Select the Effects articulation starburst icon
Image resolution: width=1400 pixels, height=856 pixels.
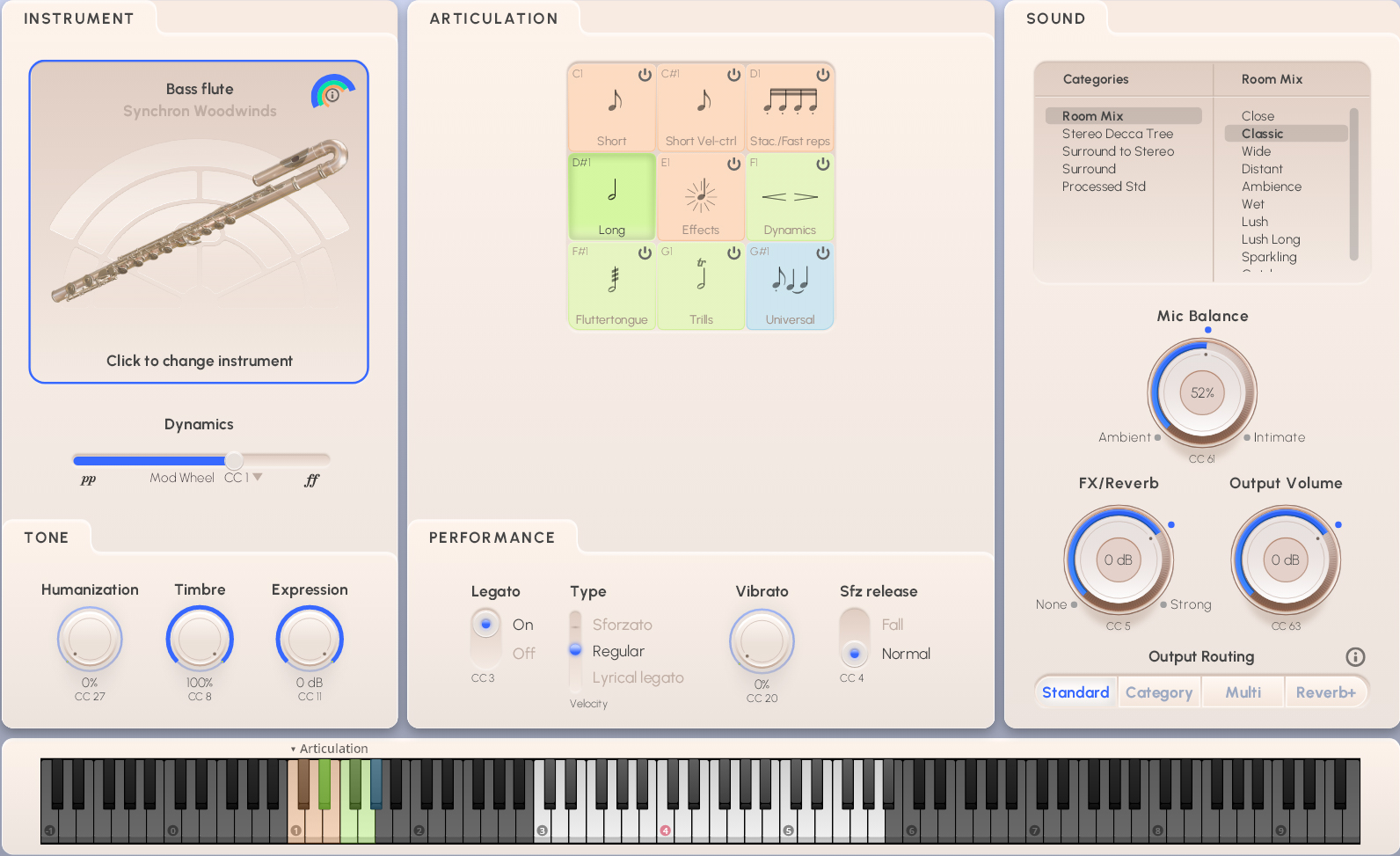(701, 196)
